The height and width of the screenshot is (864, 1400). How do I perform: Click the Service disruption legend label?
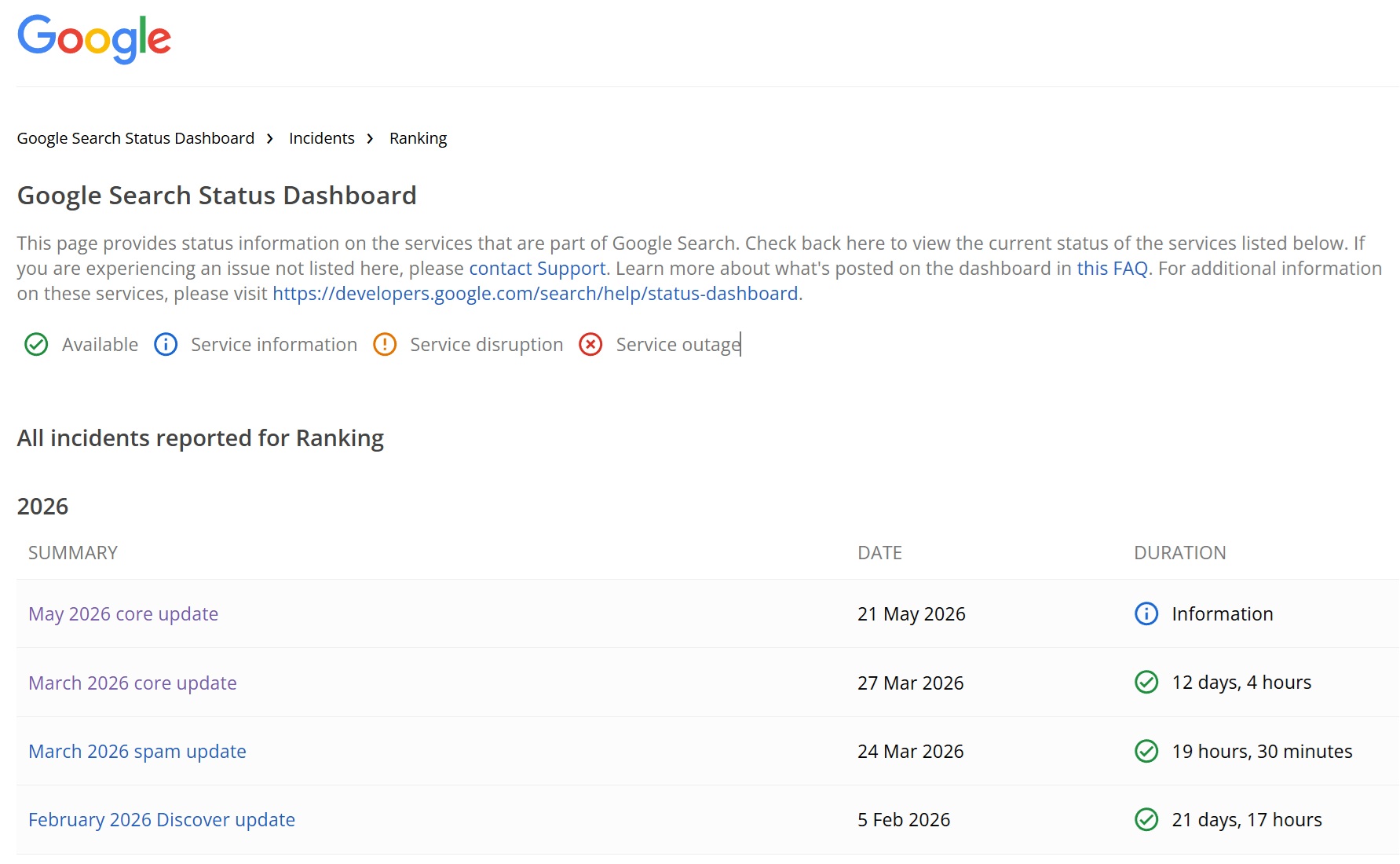click(487, 345)
